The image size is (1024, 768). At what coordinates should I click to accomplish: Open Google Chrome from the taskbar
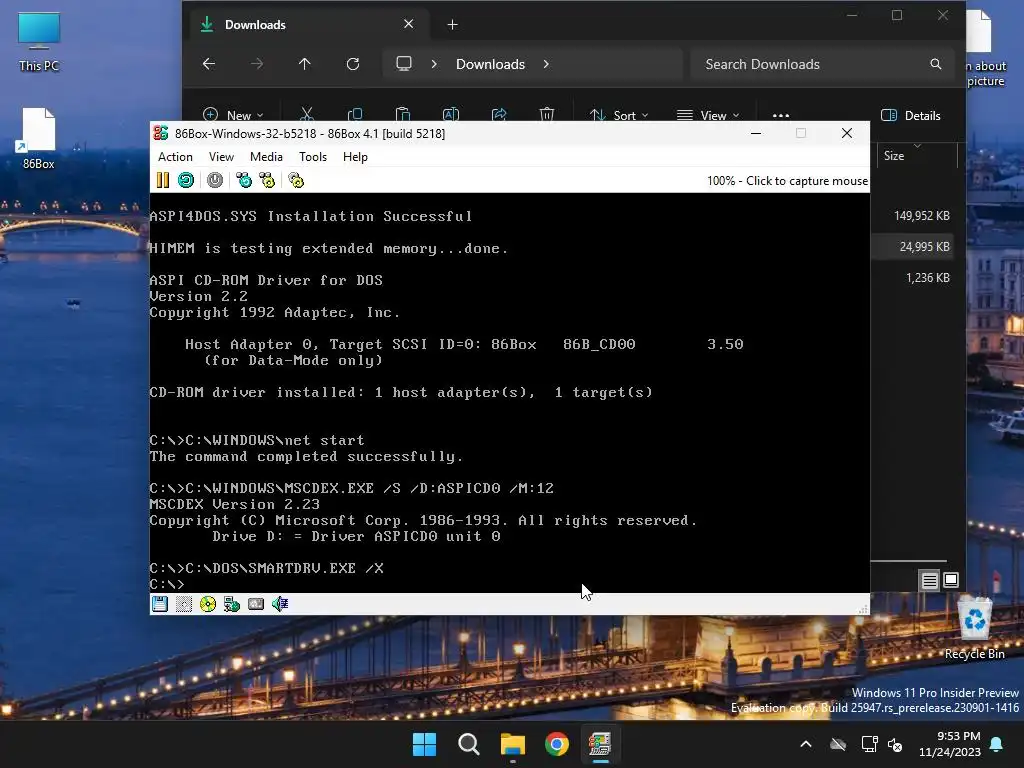(x=556, y=744)
